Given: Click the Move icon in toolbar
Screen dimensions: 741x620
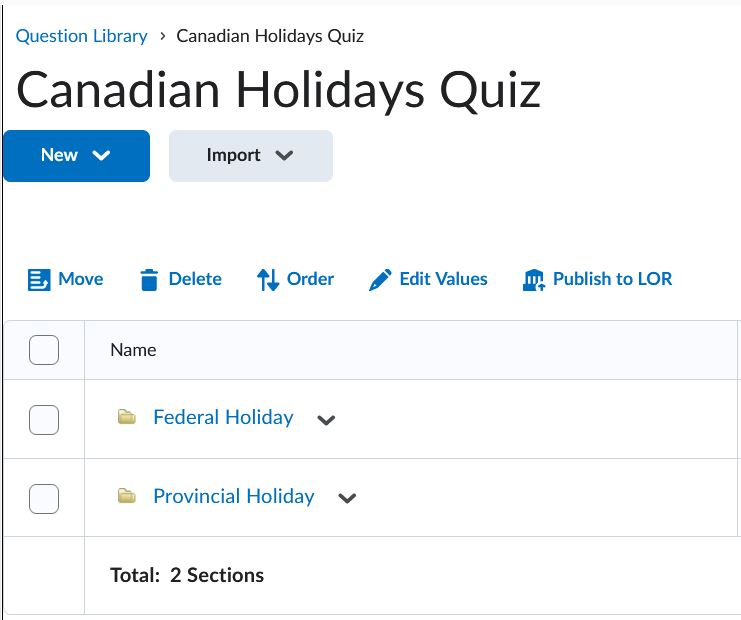Looking at the screenshot, I should click(x=39, y=280).
